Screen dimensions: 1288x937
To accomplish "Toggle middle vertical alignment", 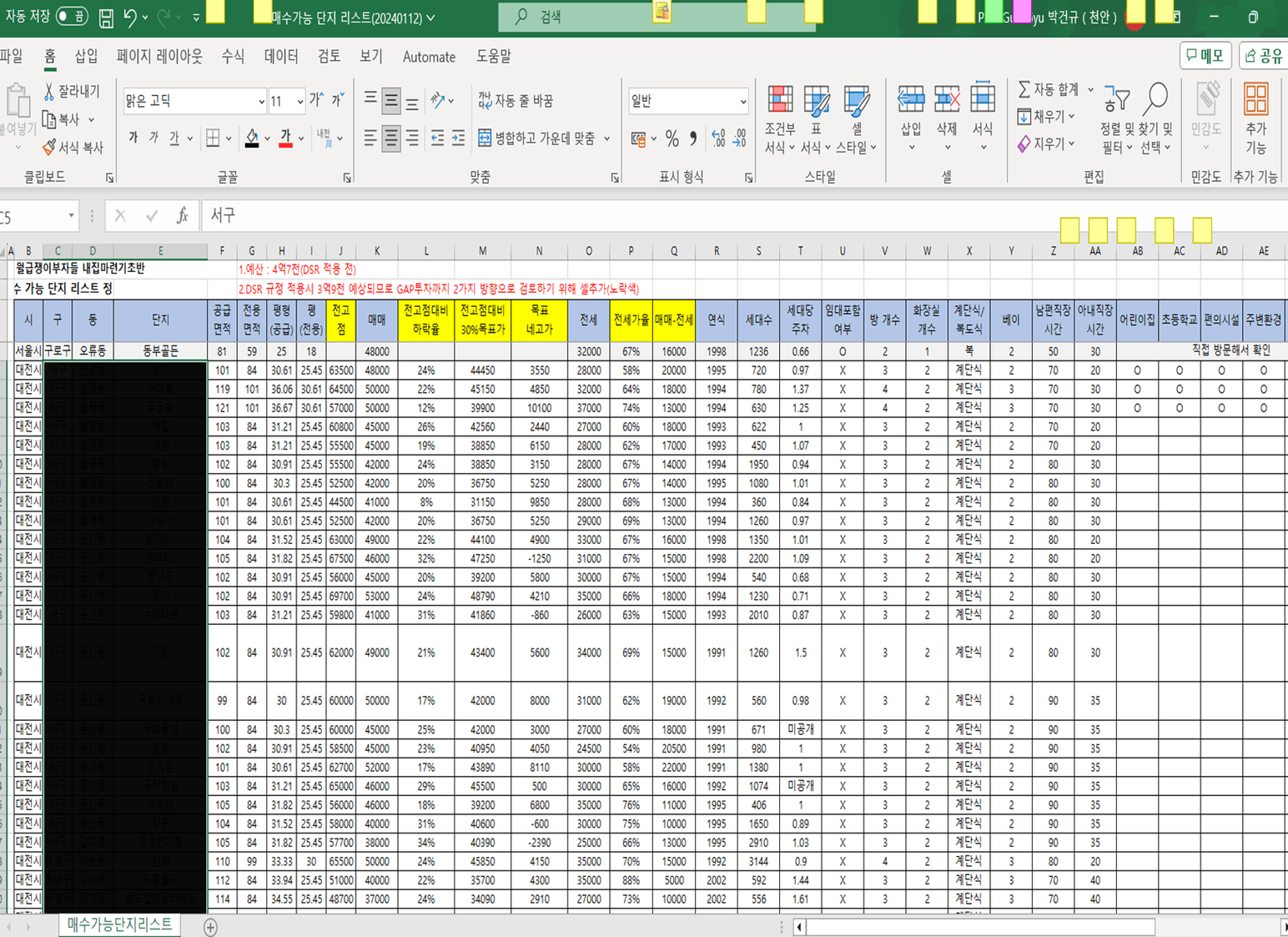I will 390,101.
